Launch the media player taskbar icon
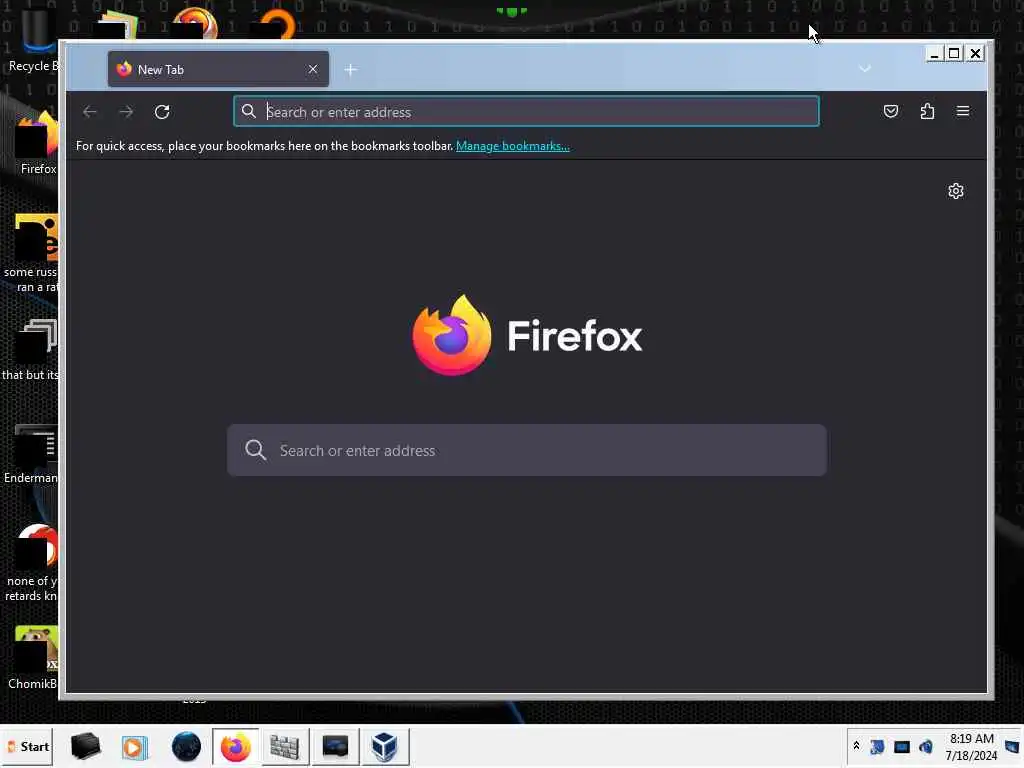1024x768 pixels. pos(135,746)
